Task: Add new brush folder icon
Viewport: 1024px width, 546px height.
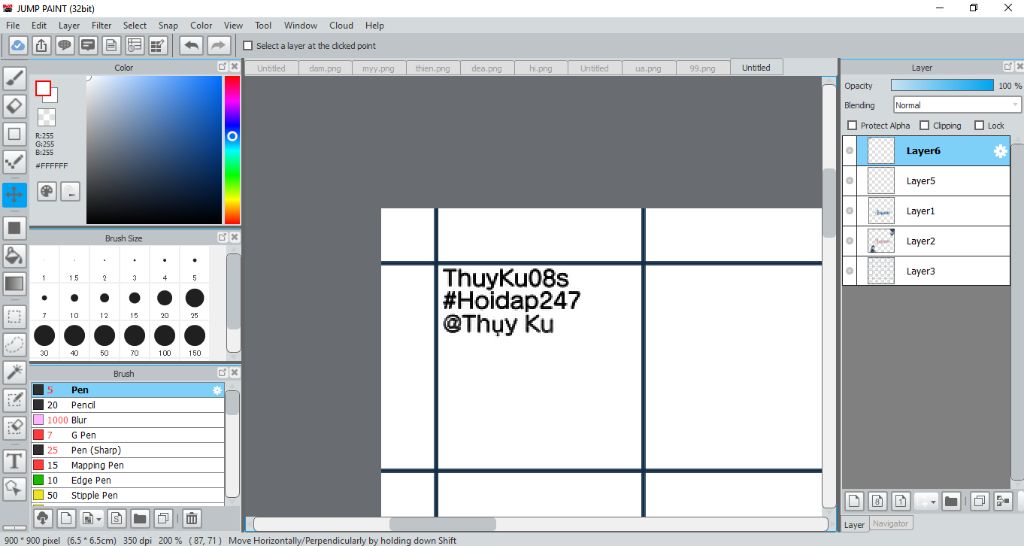Action: coord(139,519)
